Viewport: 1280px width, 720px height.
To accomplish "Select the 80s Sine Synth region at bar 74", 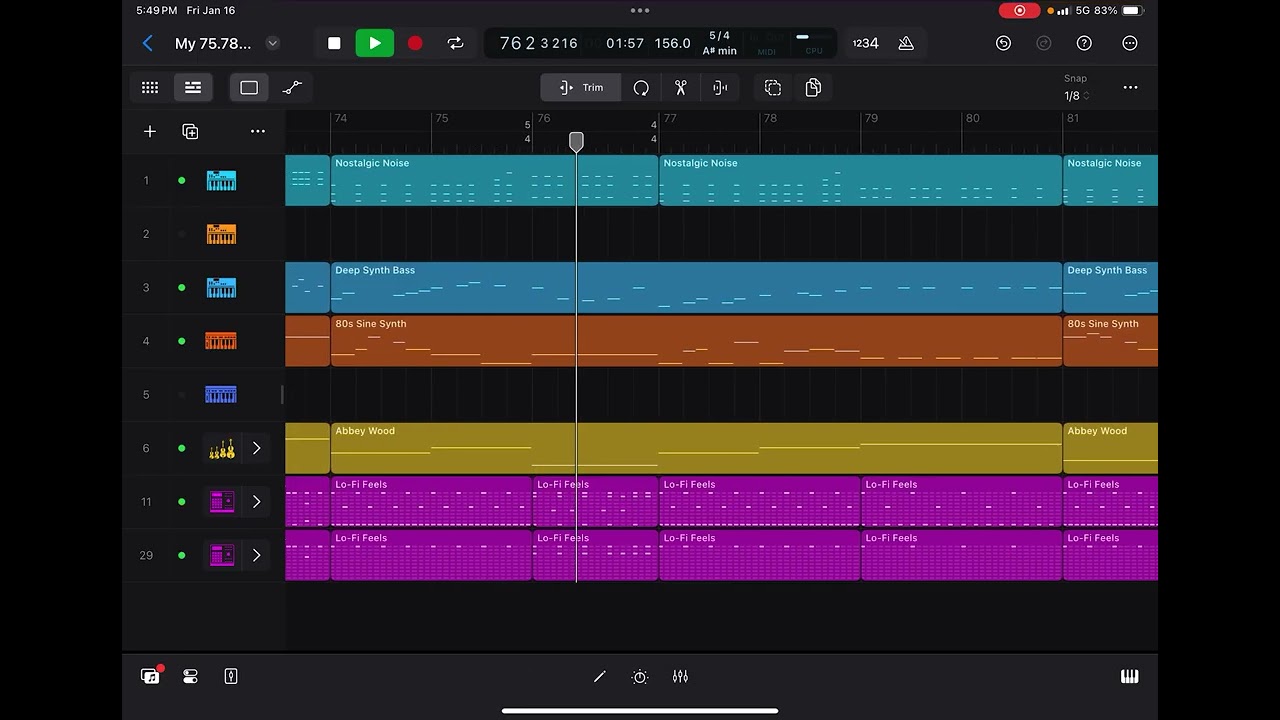I will click(x=696, y=341).
